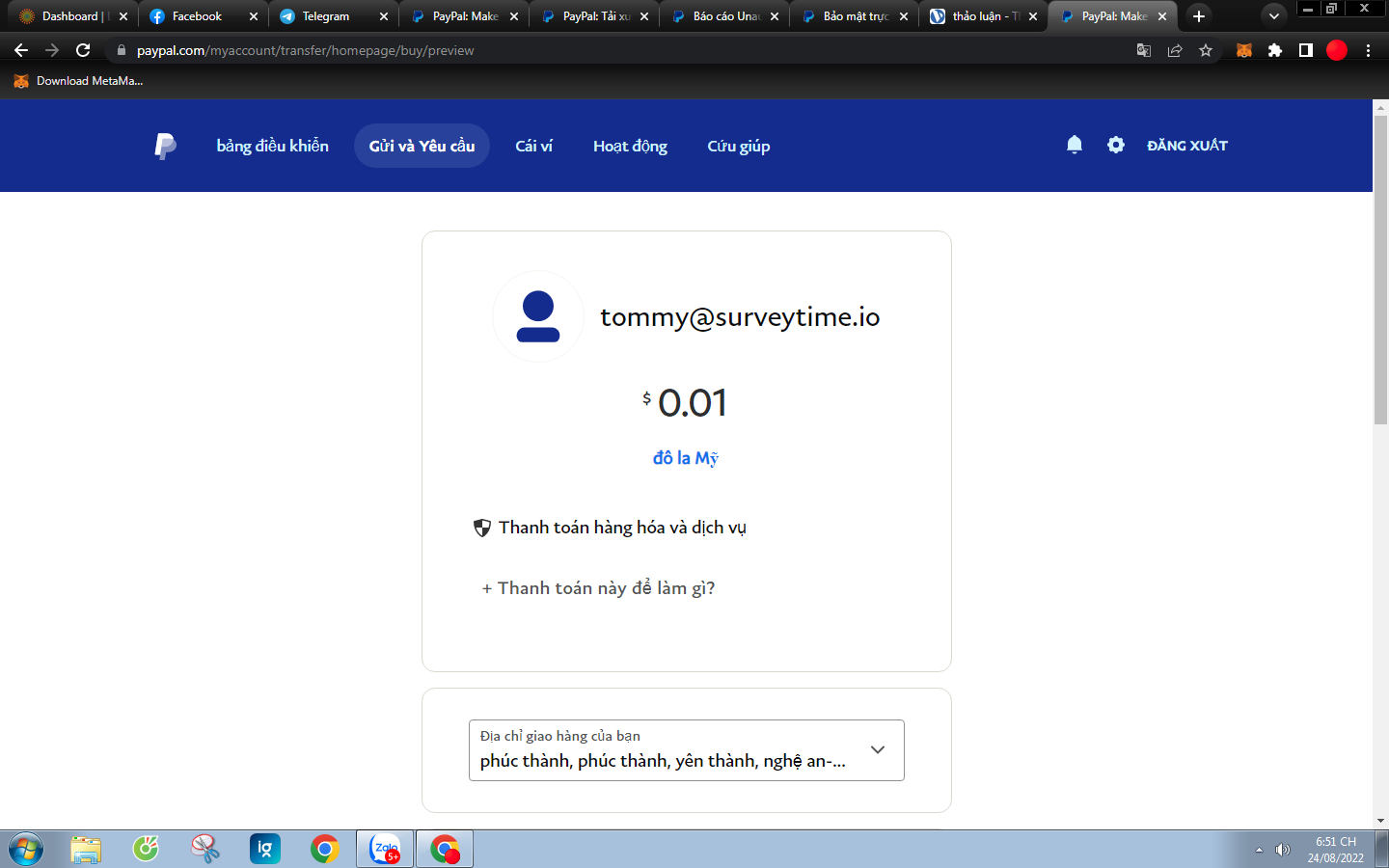This screenshot has height=868, width=1389.
Task: Open the 'Cái ví' wallet menu
Action: pos(533,146)
